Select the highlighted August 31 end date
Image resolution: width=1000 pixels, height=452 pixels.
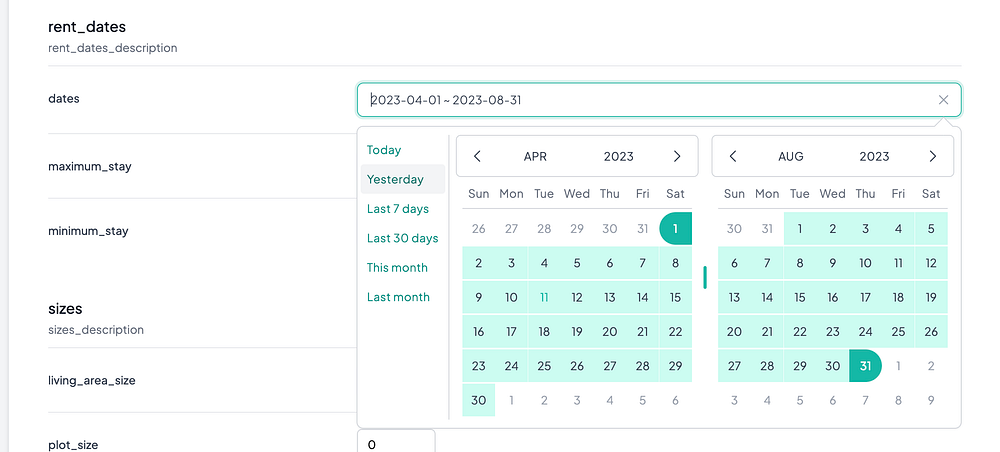pos(865,366)
